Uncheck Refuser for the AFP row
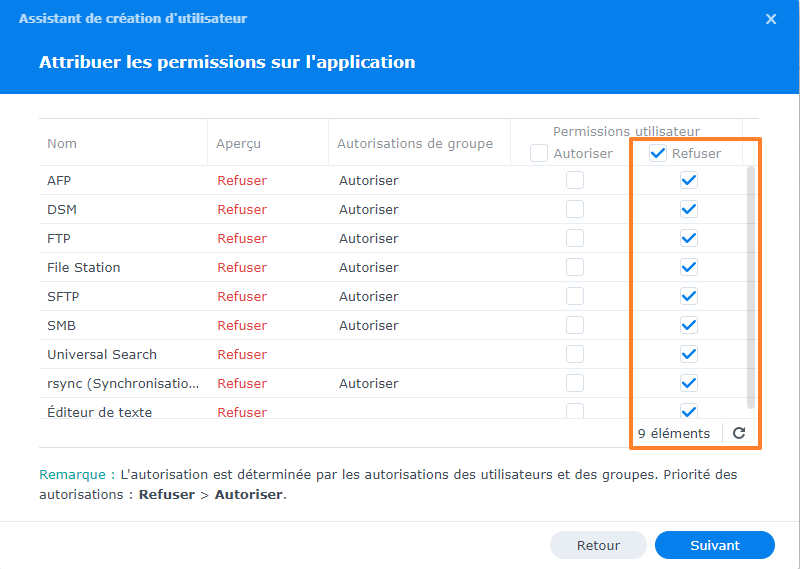Screen dimensions: 800x569 click(688, 181)
